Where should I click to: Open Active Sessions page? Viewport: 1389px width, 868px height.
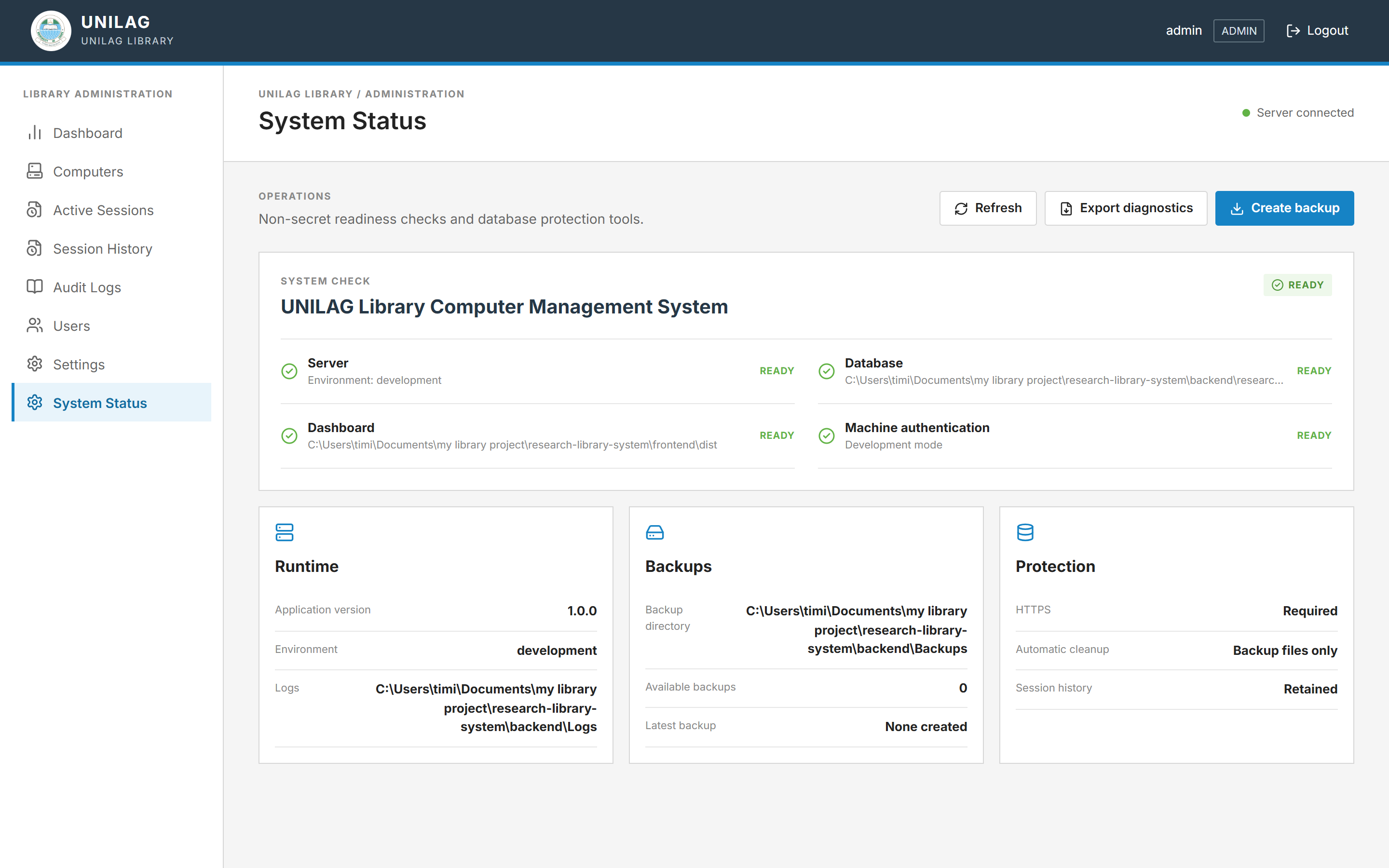(111, 210)
